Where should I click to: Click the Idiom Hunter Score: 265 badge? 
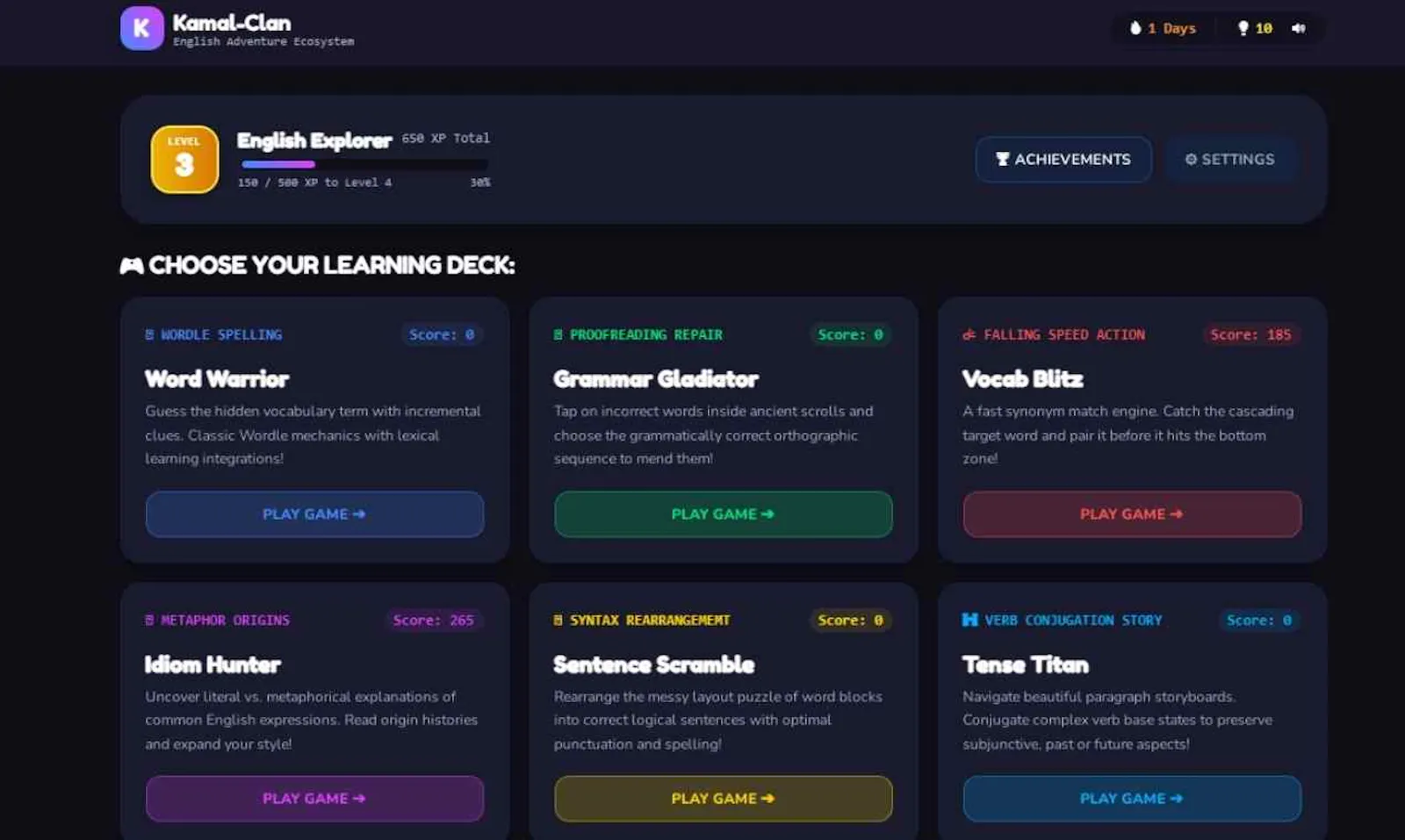(433, 620)
